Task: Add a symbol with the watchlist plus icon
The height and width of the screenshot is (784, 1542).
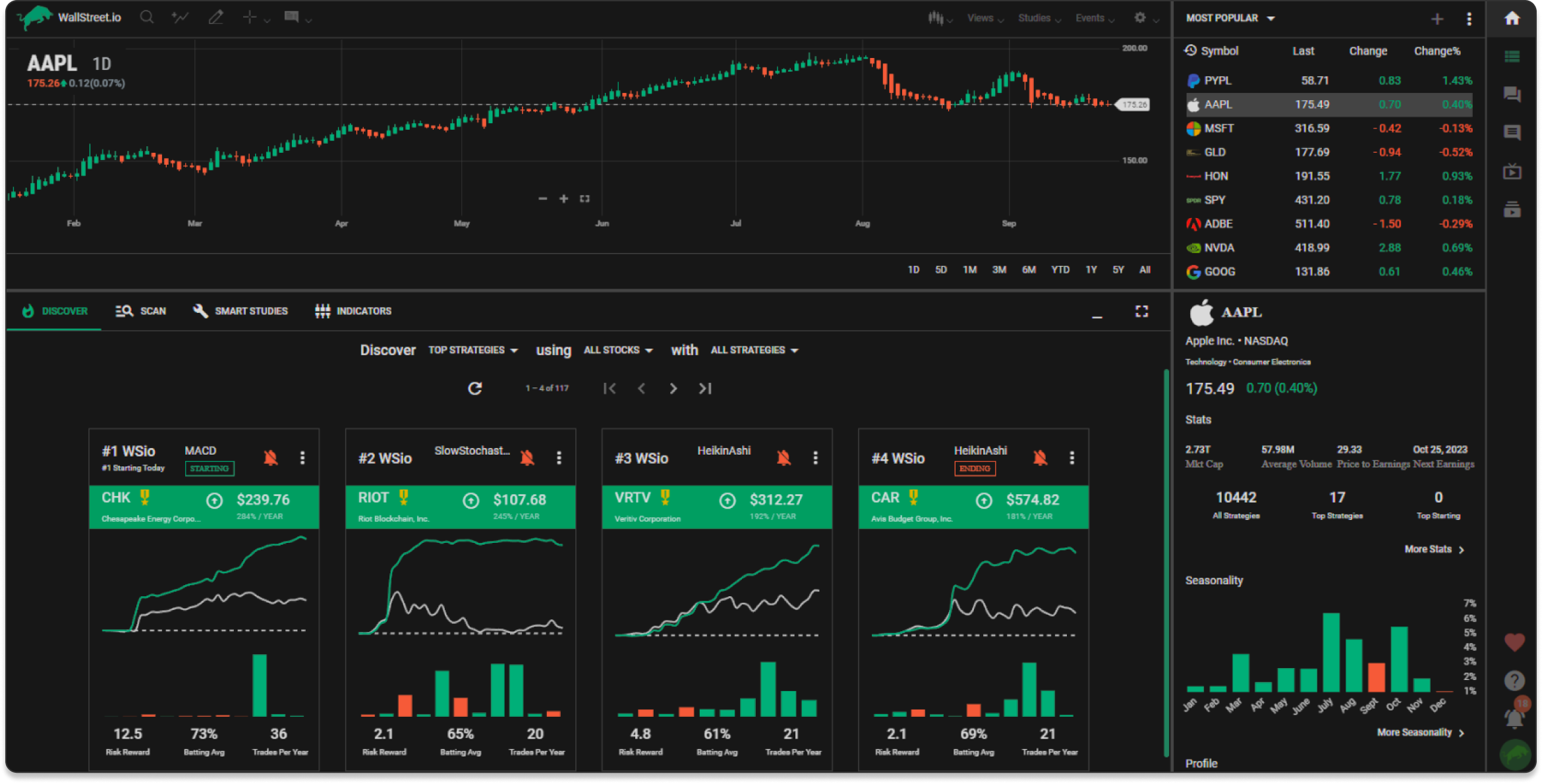Action: click(1437, 19)
